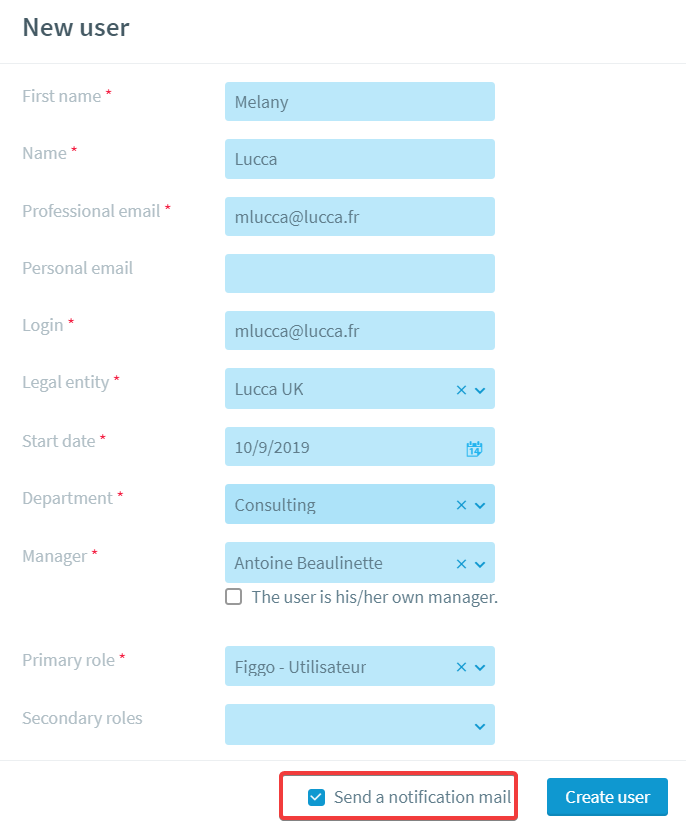This screenshot has width=686, height=830.
Task: Uncheck Send a notification mail
Action: [x=317, y=797]
